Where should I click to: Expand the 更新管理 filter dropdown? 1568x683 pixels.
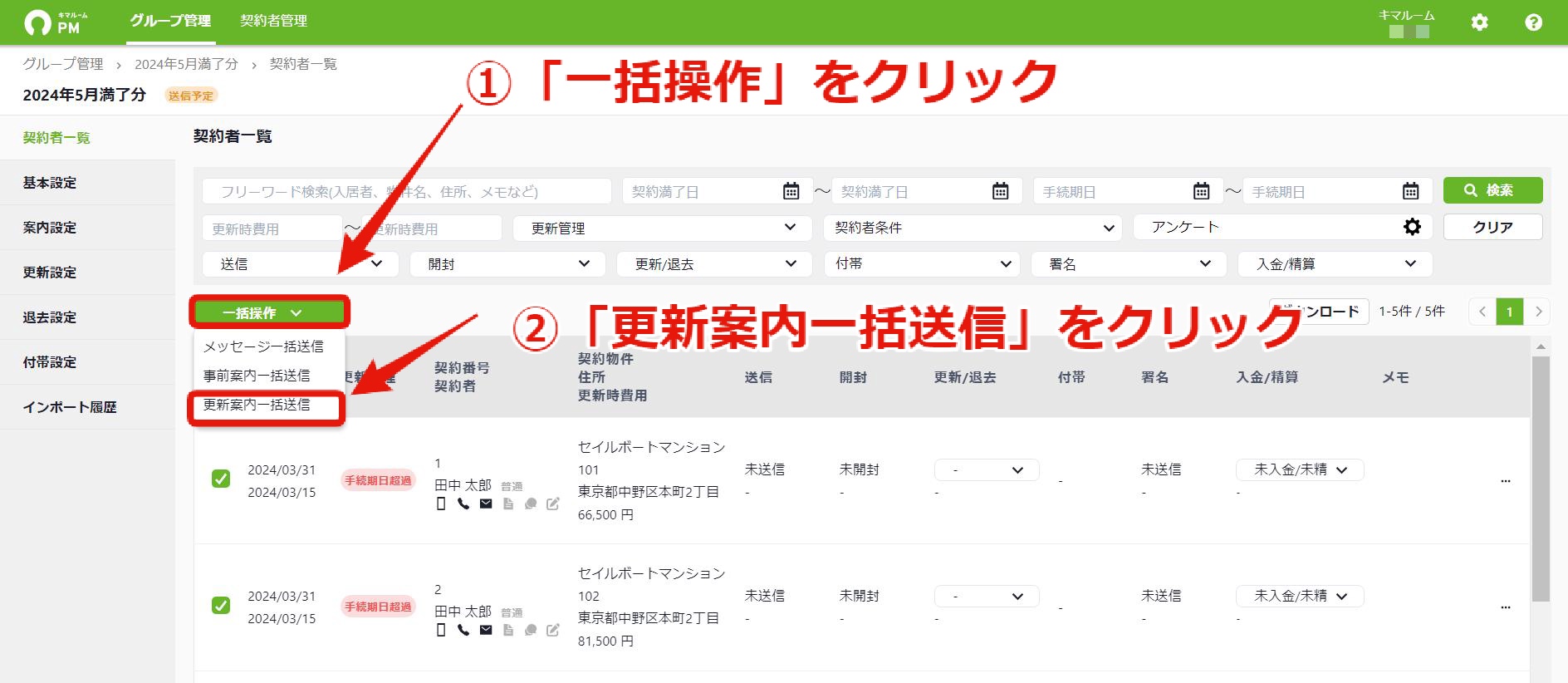tap(662, 228)
